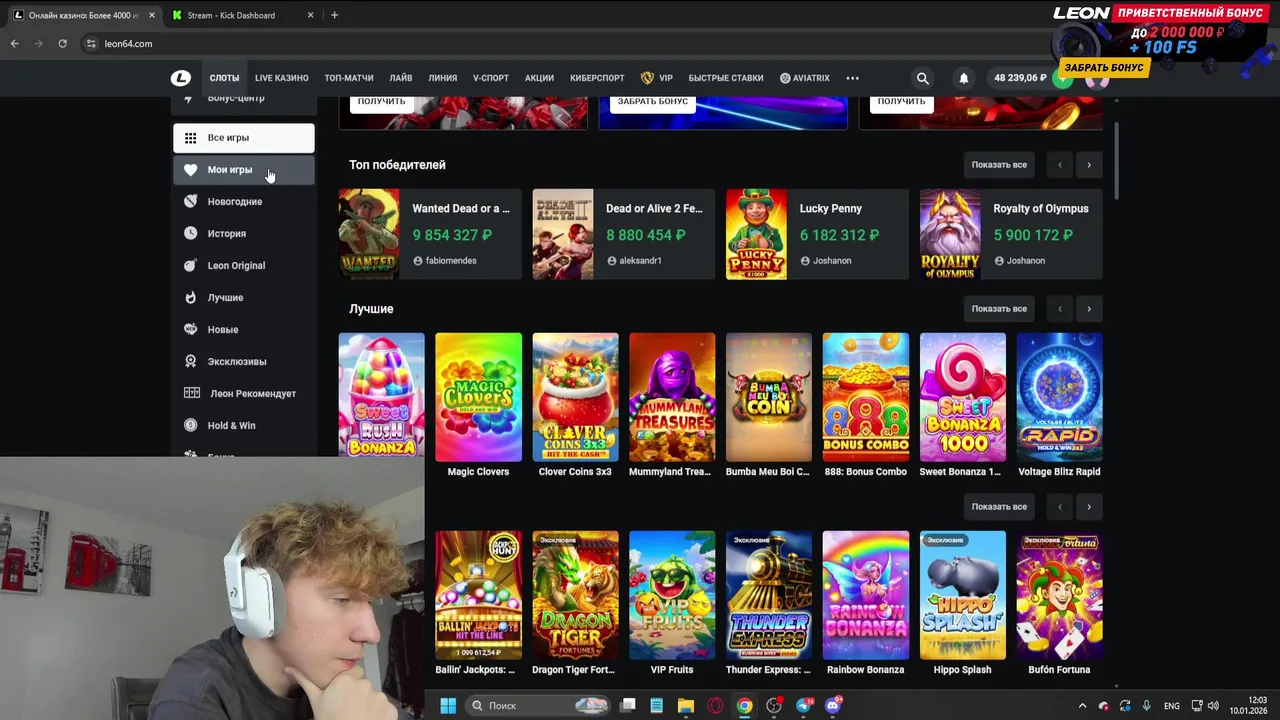This screenshot has height=720, width=1280.
Task: Open Google Chrome from the taskbar
Action: pyautogui.click(x=744, y=706)
